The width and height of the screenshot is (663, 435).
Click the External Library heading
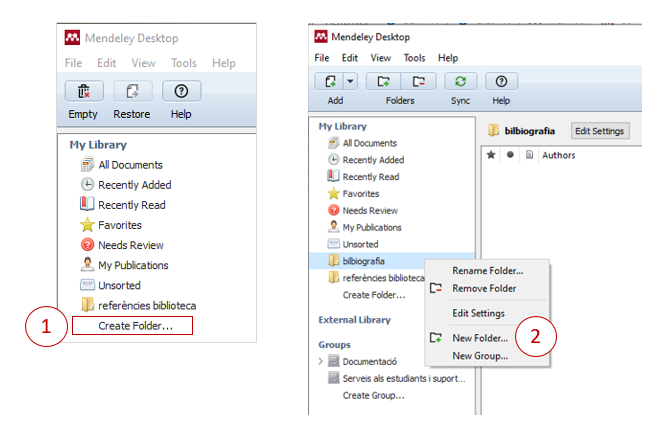tap(354, 320)
